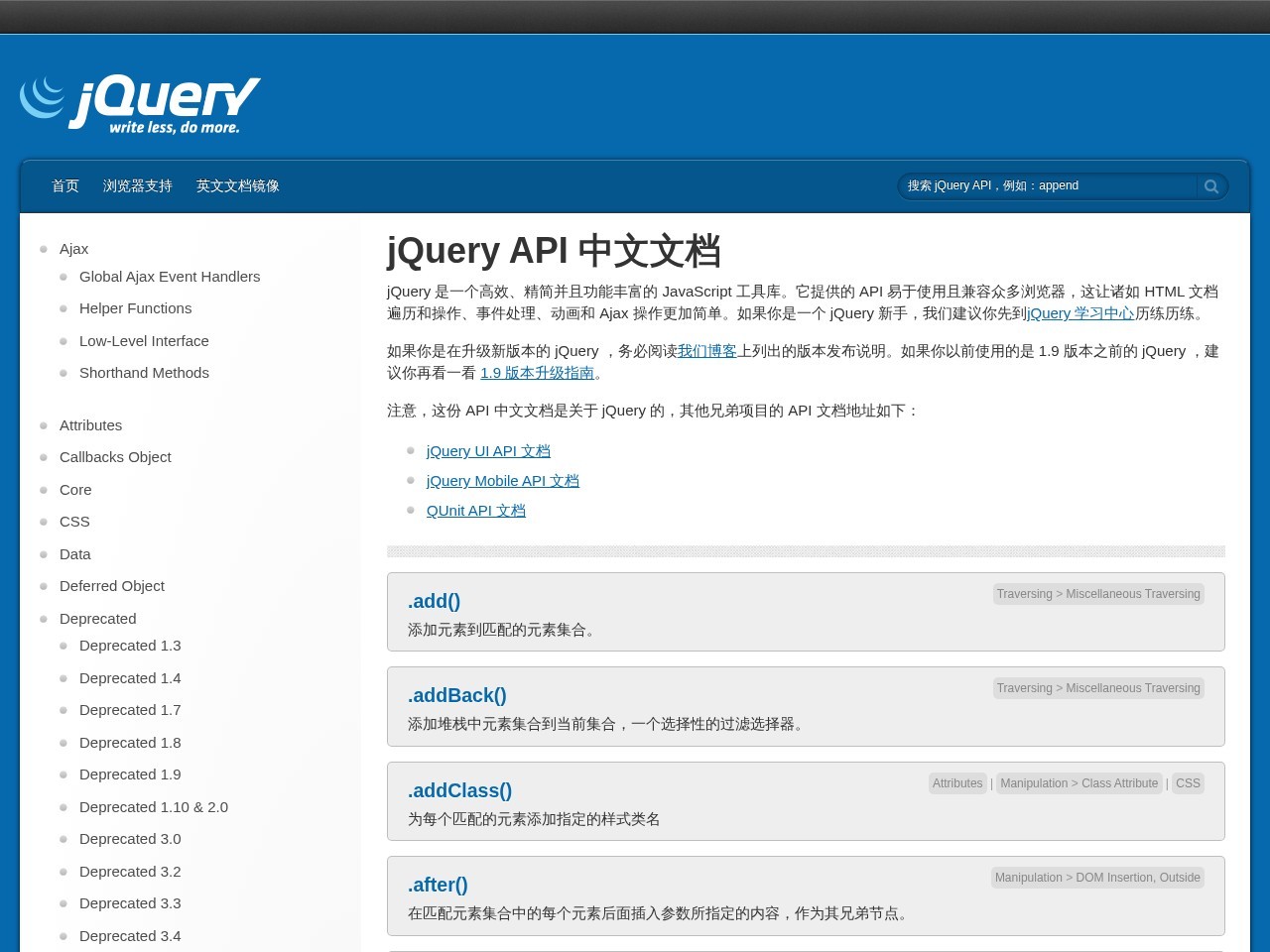
Task: Select the Deferred Object category
Action: click(x=112, y=586)
